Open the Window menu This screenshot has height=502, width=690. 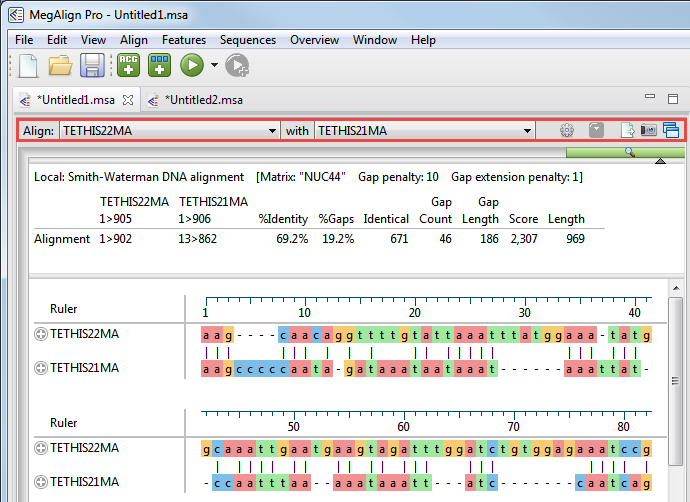(375, 40)
